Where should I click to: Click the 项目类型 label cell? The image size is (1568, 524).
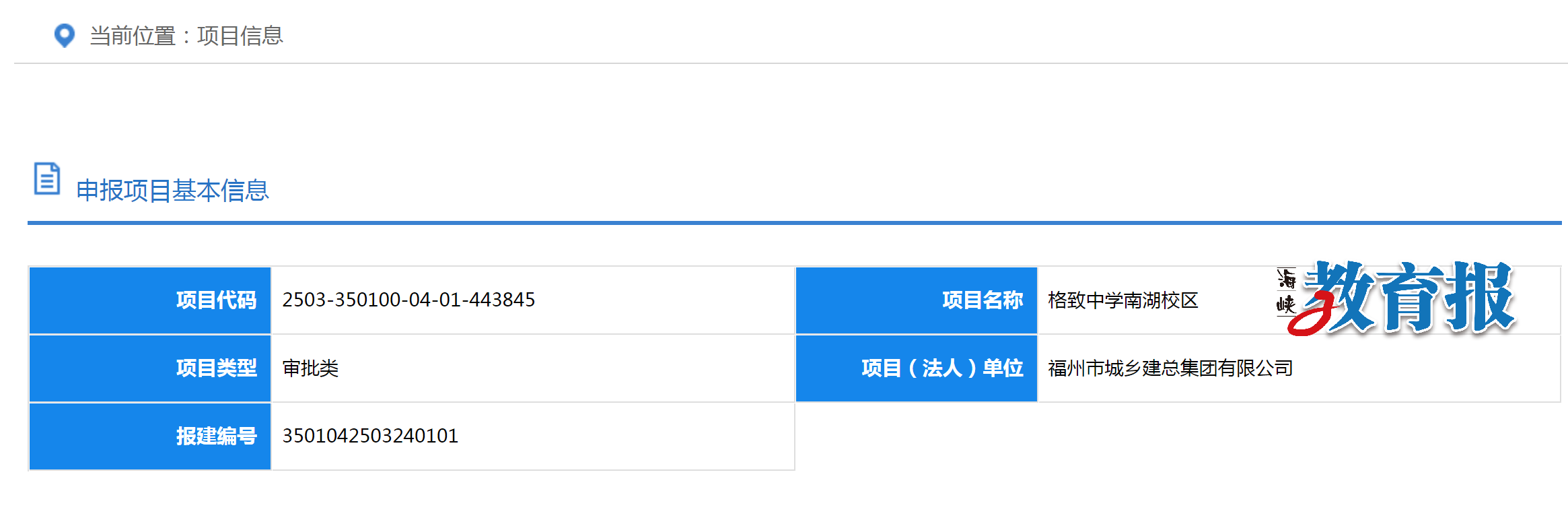(x=150, y=368)
